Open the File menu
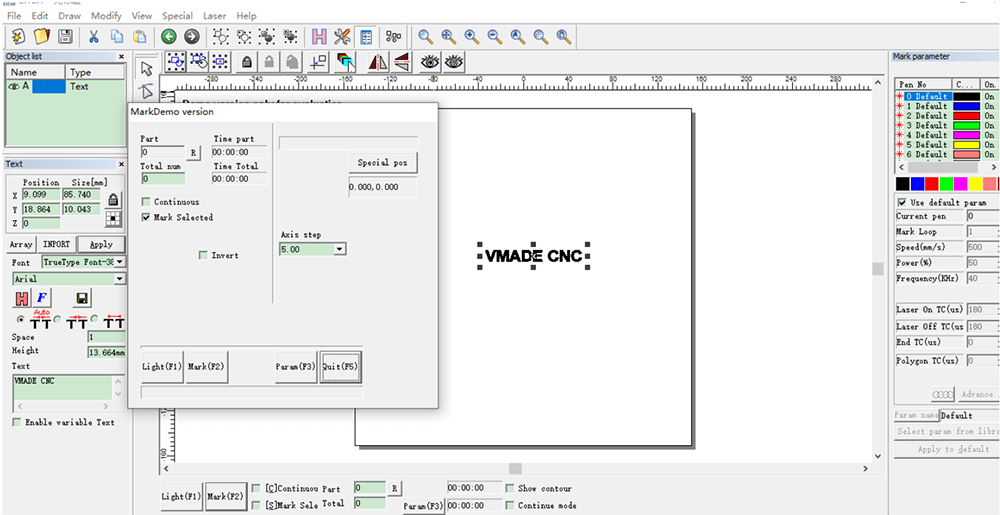 (x=15, y=15)
